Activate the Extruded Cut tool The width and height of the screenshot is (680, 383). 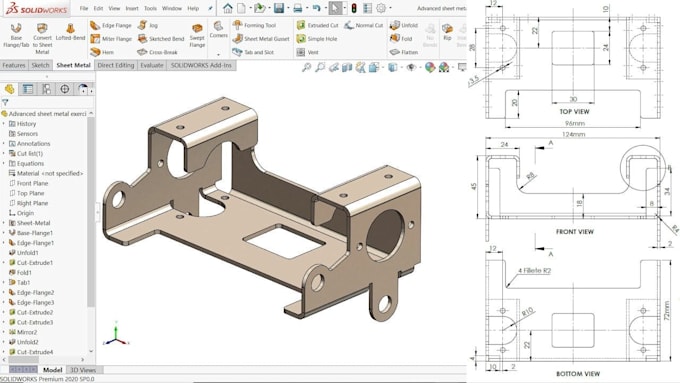coord(317,26)
